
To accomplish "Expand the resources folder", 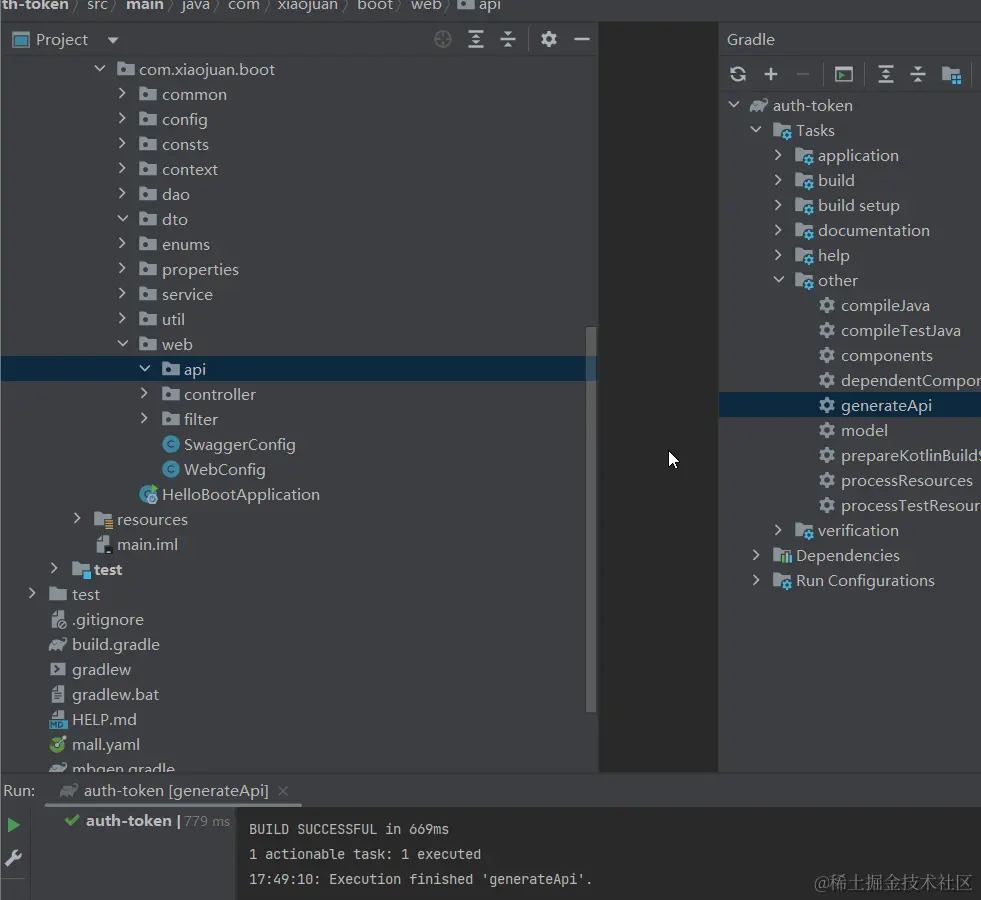I will (x=77, y=518).
